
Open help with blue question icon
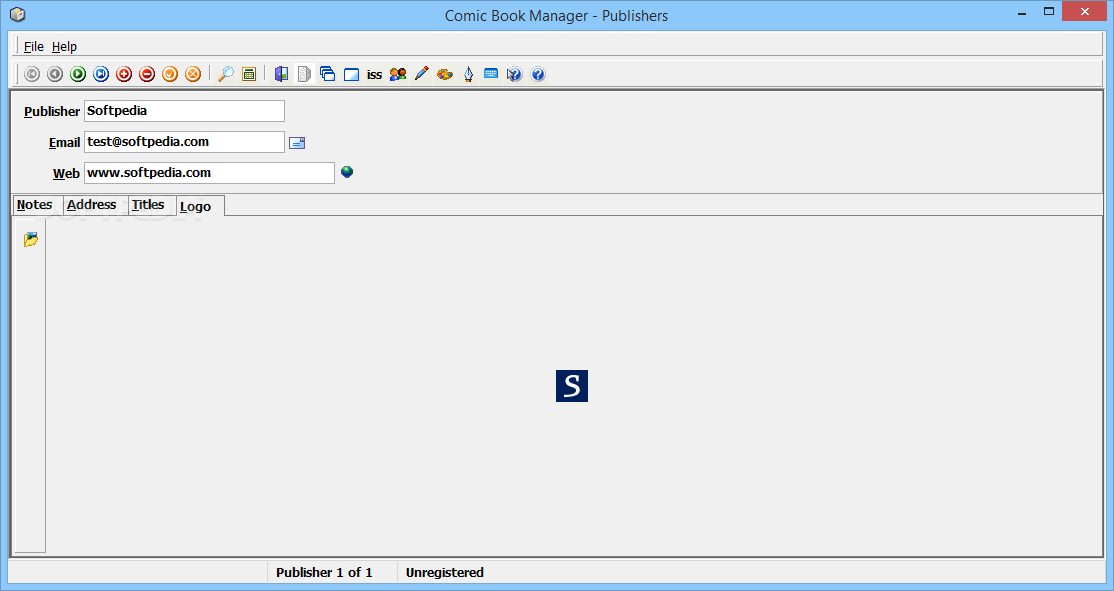538,74
